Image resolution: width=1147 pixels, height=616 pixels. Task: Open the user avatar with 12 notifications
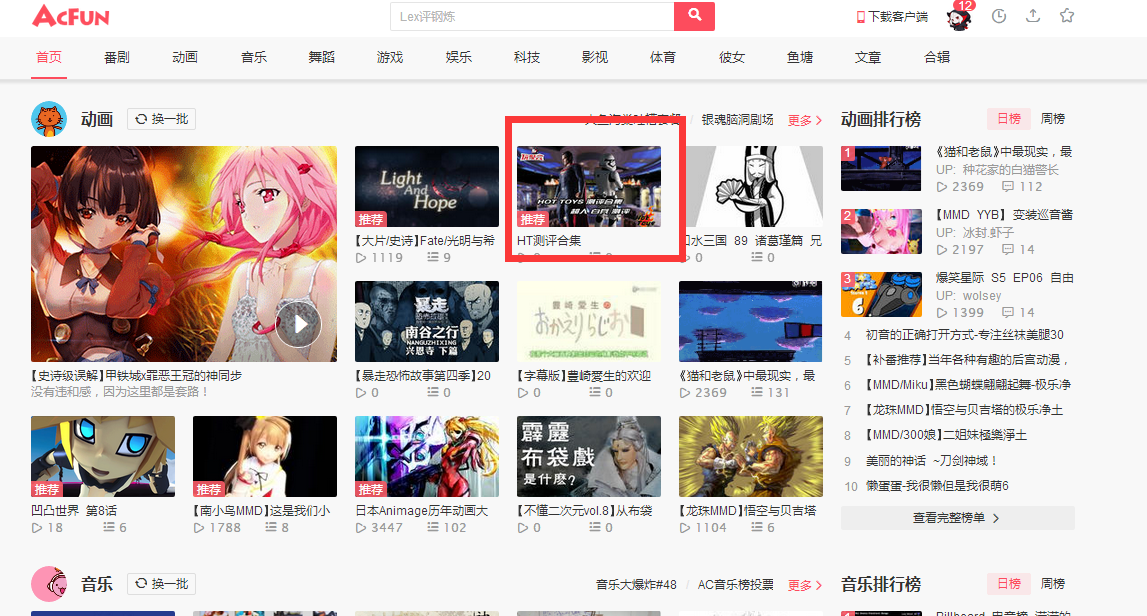point(959,17)
